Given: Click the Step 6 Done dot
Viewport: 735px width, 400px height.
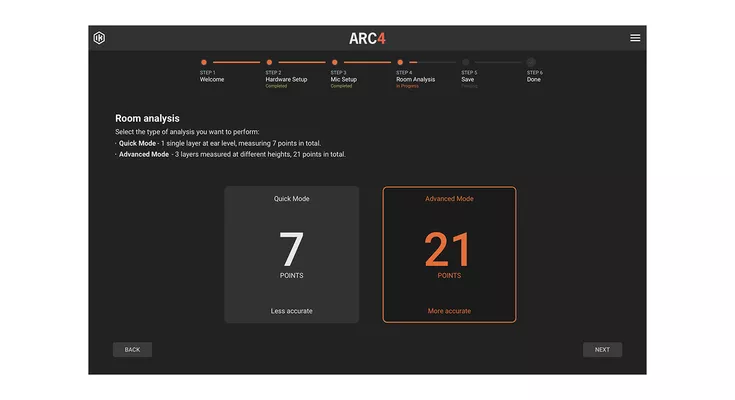Looking at the screenshot, I should (x=531, y=62).
